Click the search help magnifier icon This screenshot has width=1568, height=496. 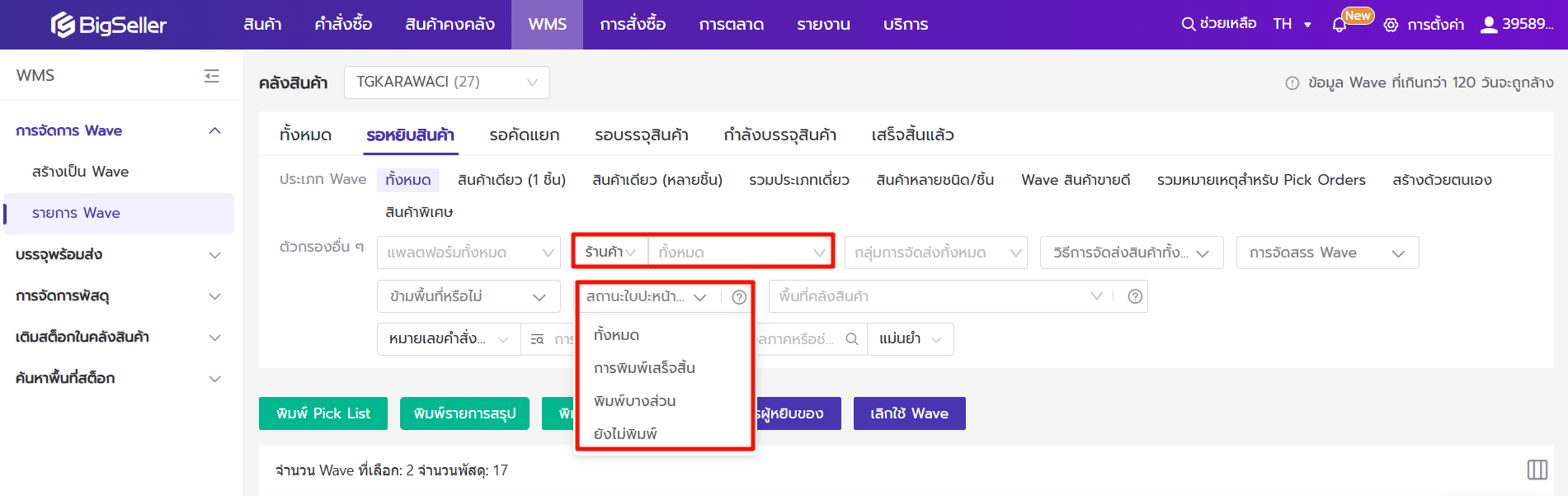point(1188,25)
